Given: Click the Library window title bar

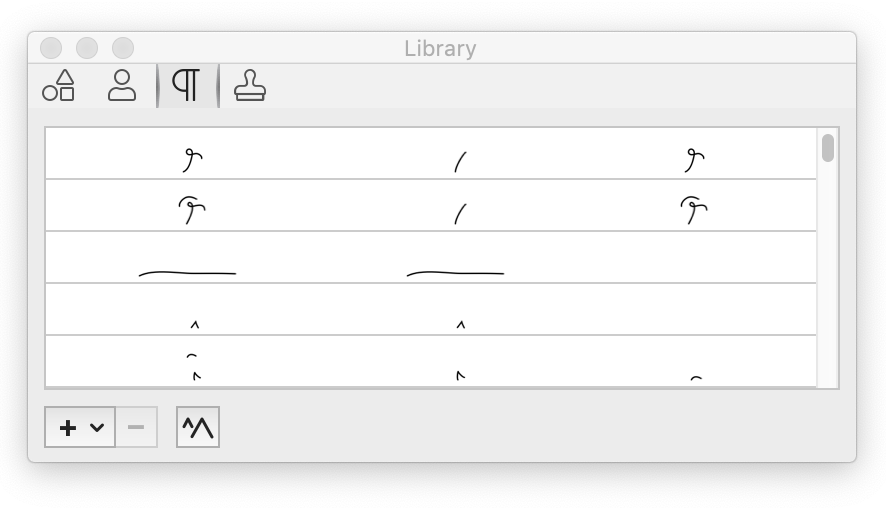Looking at the screenshot, I should [x=440, y=48].
